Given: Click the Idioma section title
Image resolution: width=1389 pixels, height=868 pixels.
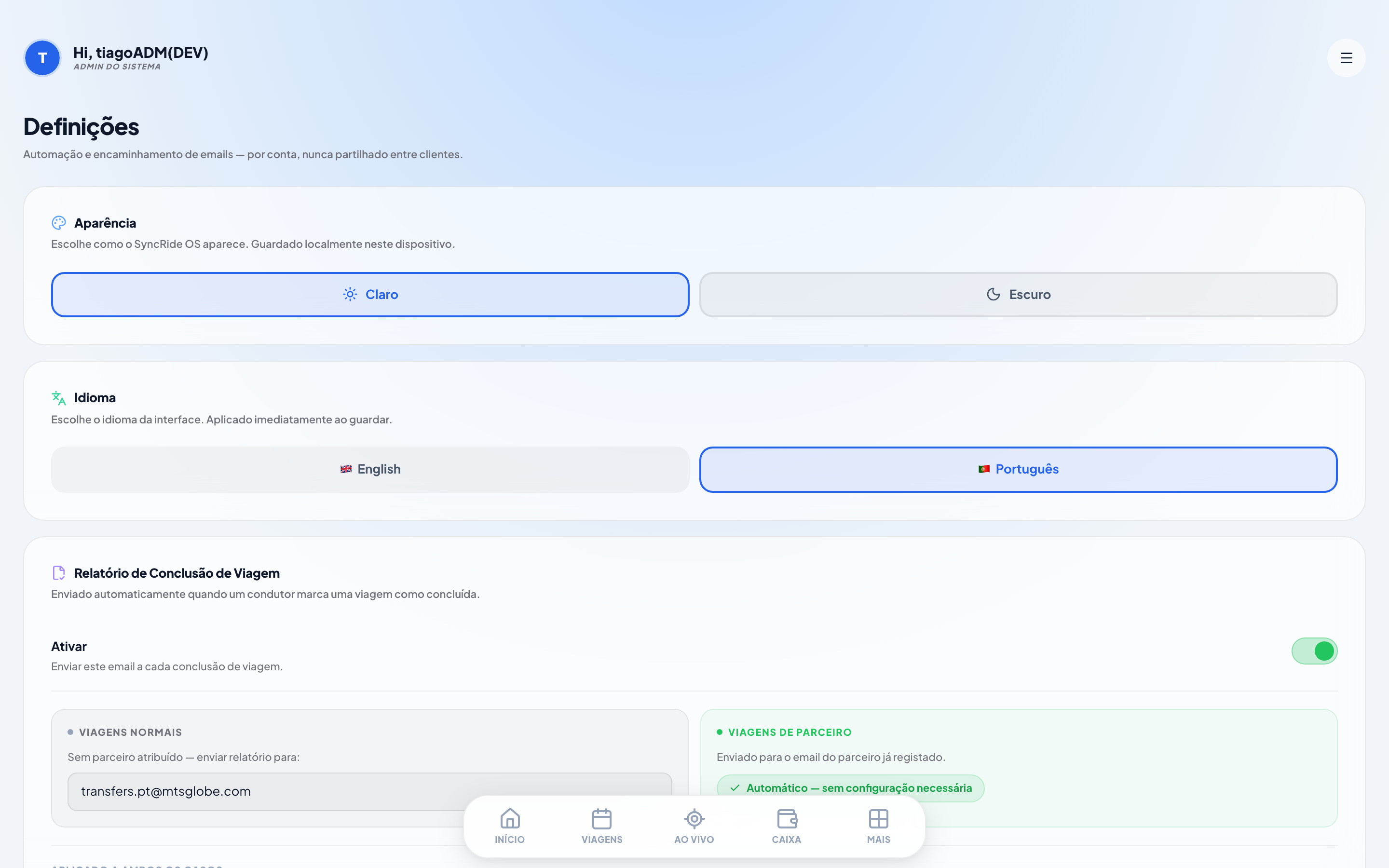Looking at the screenshot, I should click(95, 398).
